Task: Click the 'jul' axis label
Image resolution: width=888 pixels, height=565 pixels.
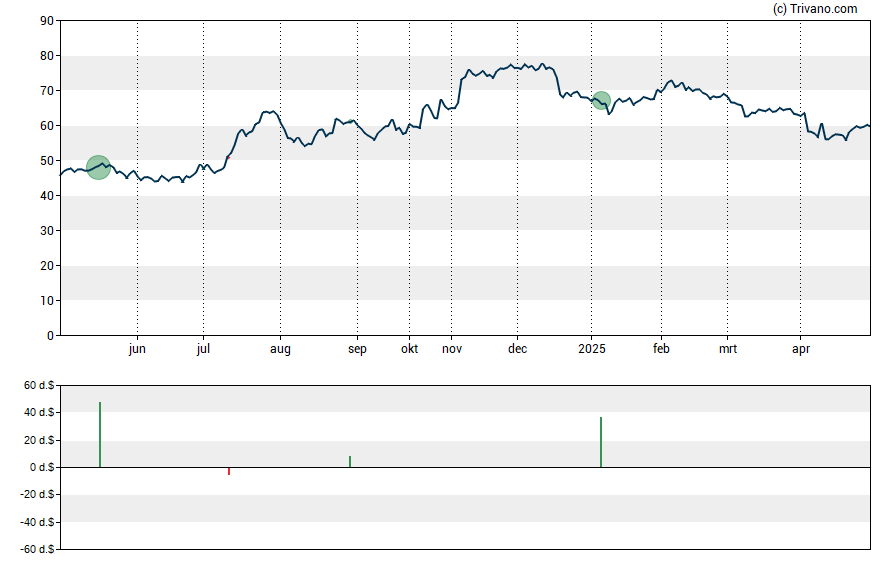Action: tap(203, 349)
